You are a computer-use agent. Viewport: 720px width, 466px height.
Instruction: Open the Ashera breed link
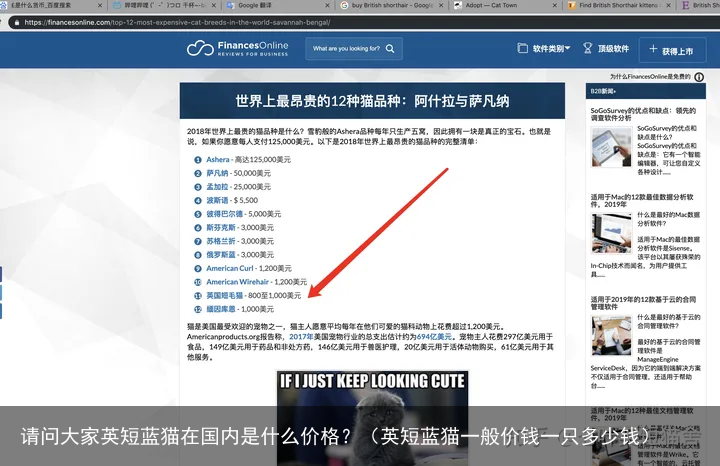pos(218,160)
